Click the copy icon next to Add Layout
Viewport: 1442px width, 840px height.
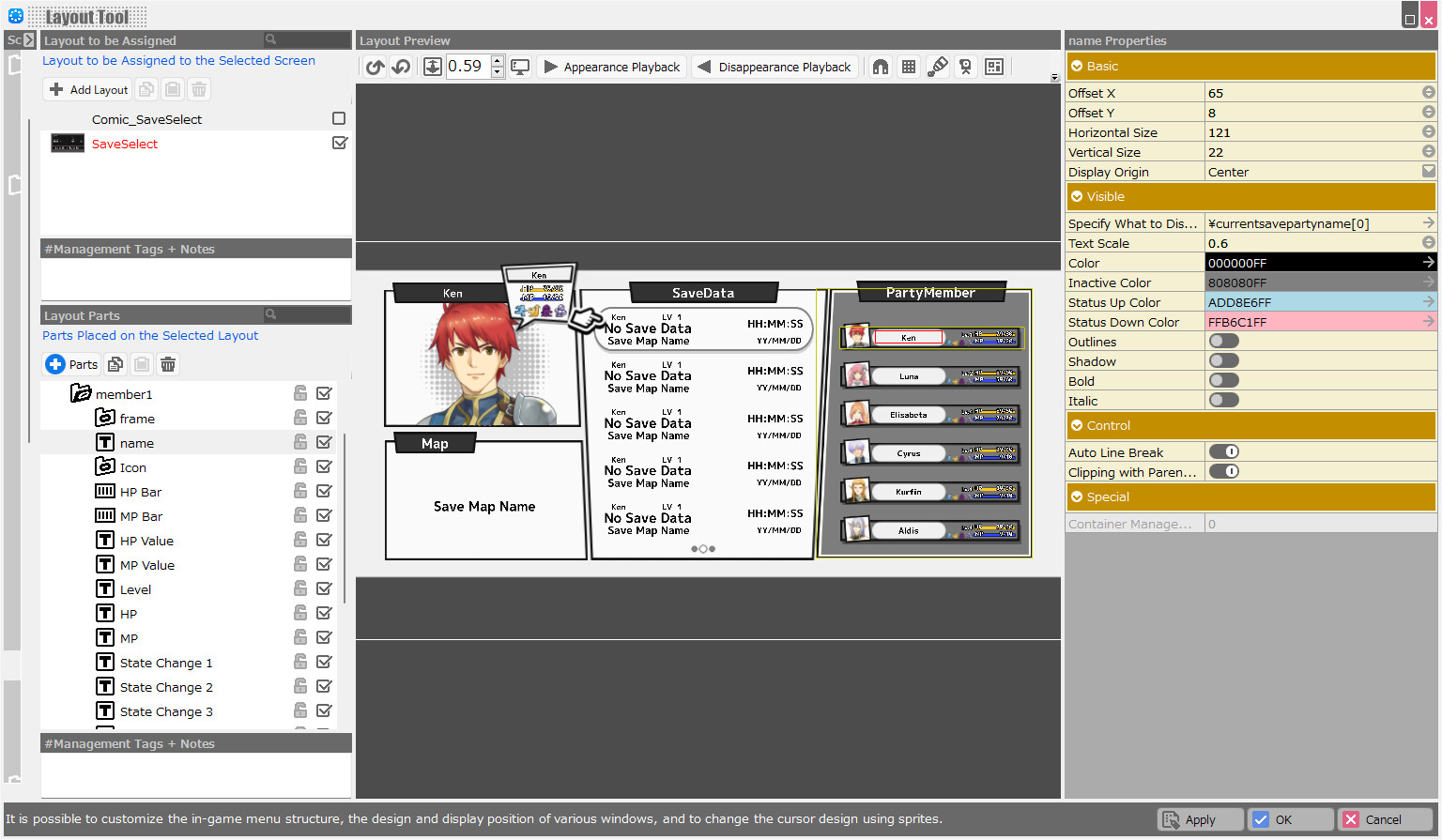tap(146, 88)
